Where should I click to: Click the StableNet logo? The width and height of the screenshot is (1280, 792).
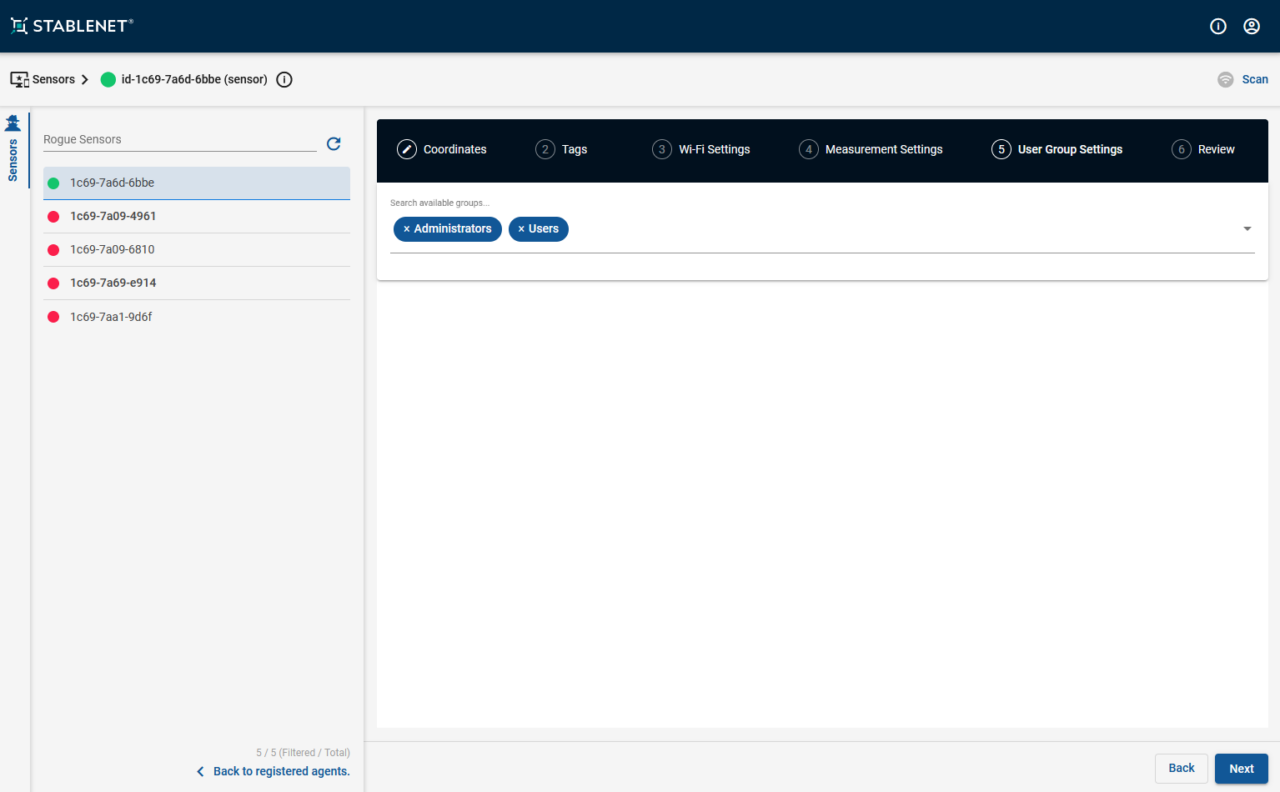click(72, 26)
